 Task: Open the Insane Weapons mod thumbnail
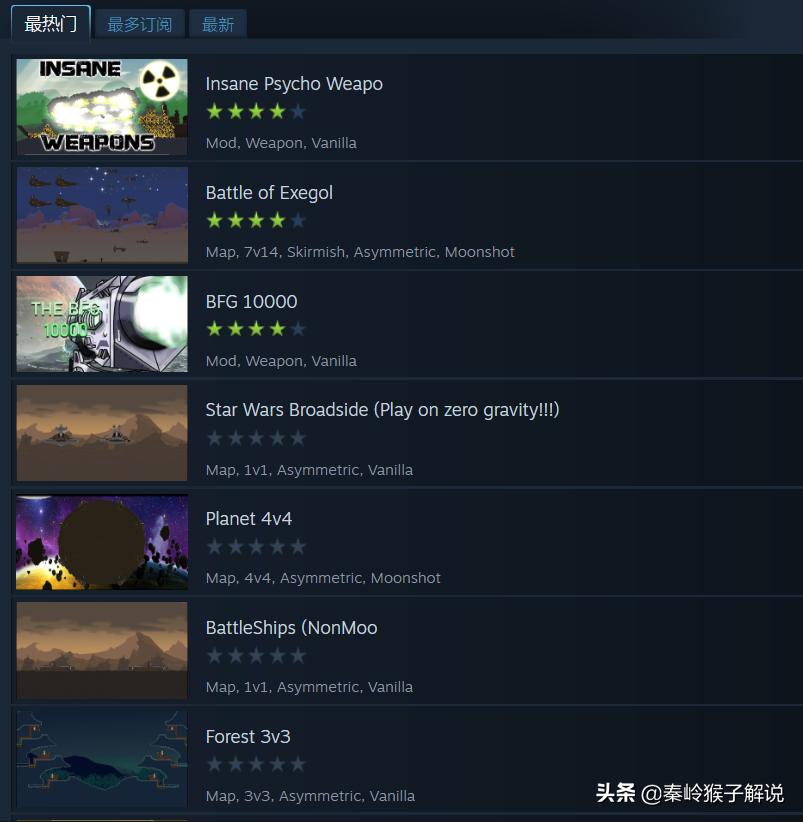pyautogui.click(x=102, y=106)
